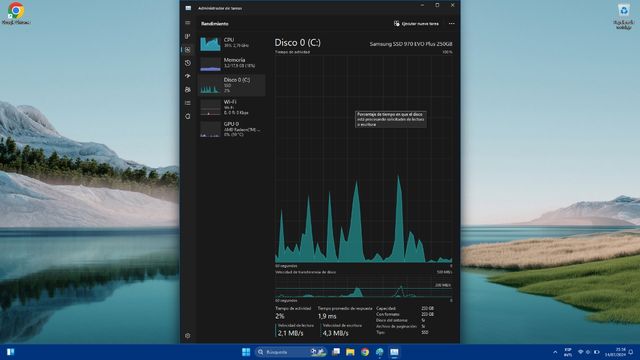Select the GPU 0 performance entry
Viewport: 640px width, 360px height.
click(x=231, y=129)
